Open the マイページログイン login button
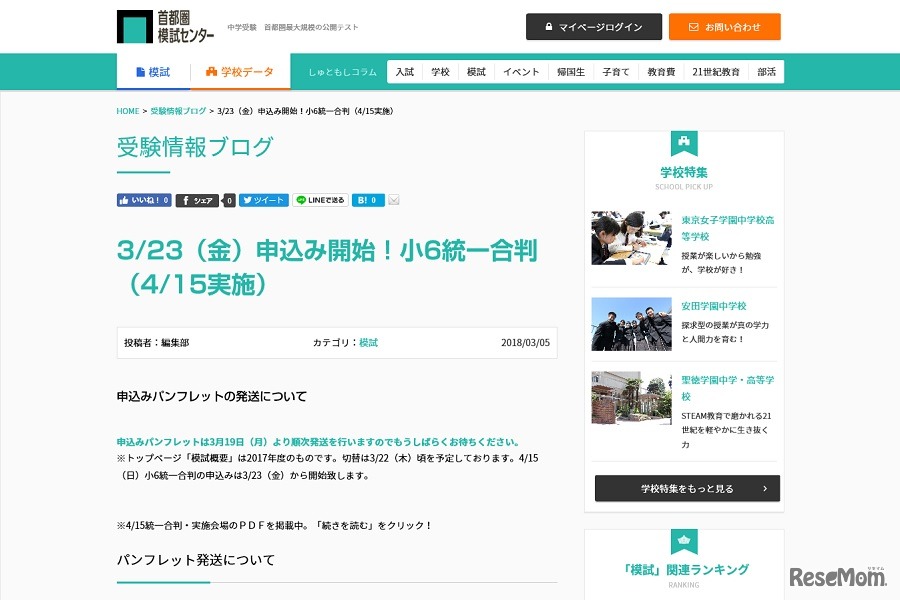This screenshot has width=900, height=600. click(593, 27)
